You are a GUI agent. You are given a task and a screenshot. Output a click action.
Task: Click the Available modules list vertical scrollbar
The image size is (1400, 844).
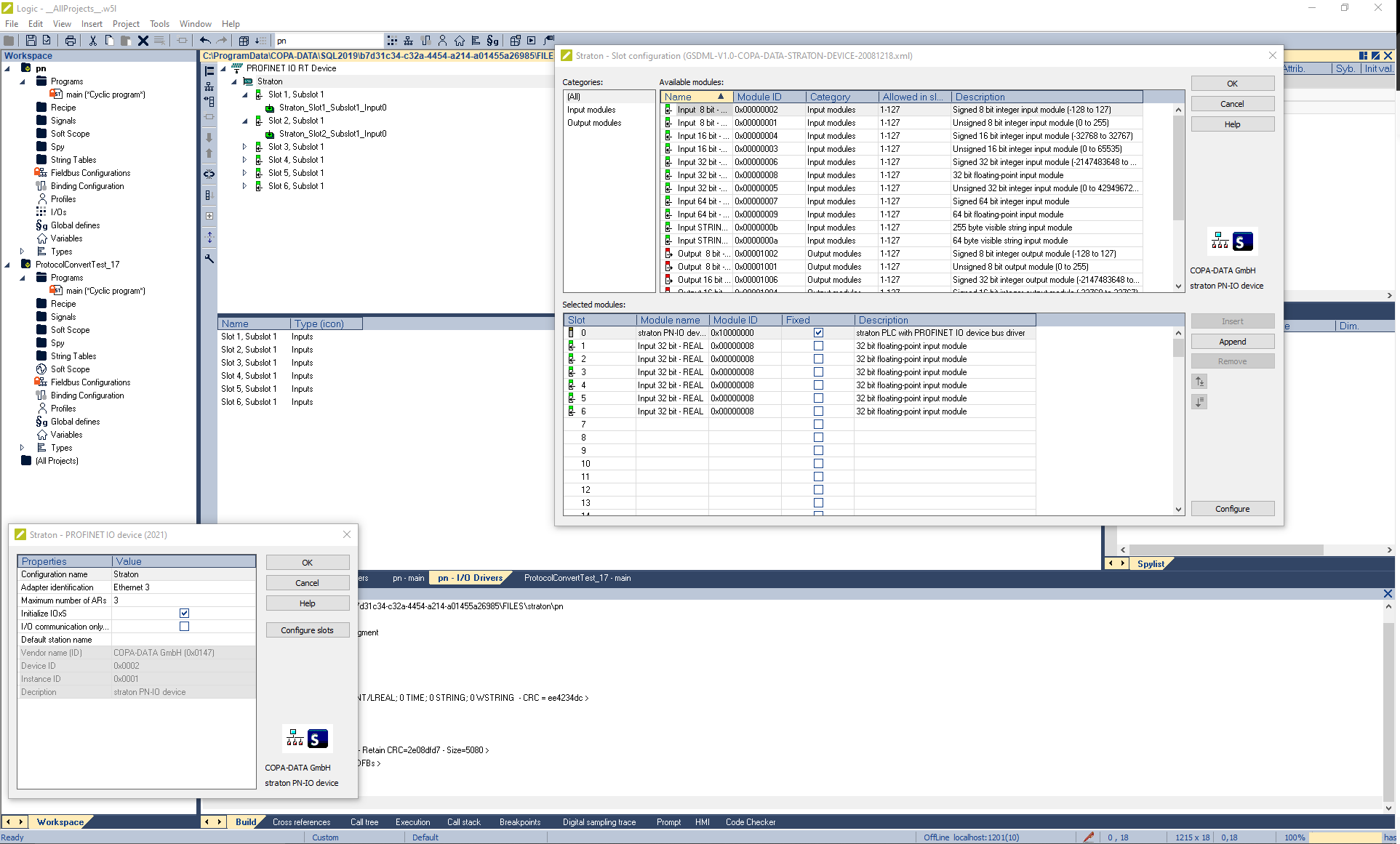click(1179, 197)
